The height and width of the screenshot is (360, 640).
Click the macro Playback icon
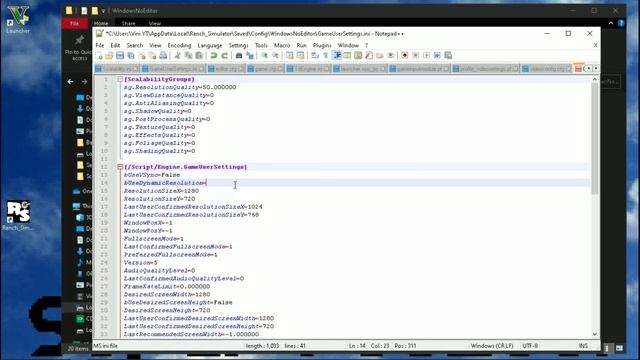coord(427,56)
